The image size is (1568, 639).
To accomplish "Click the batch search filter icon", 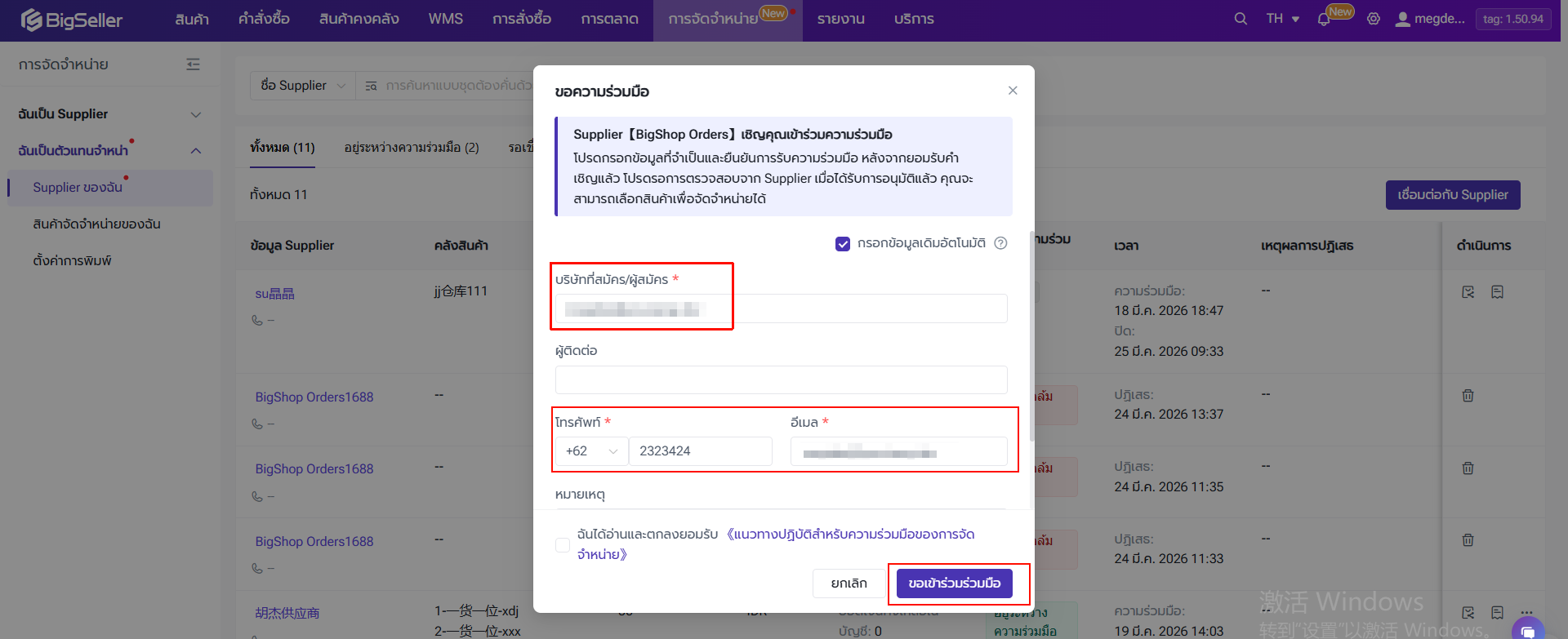I will coord(371,86).
